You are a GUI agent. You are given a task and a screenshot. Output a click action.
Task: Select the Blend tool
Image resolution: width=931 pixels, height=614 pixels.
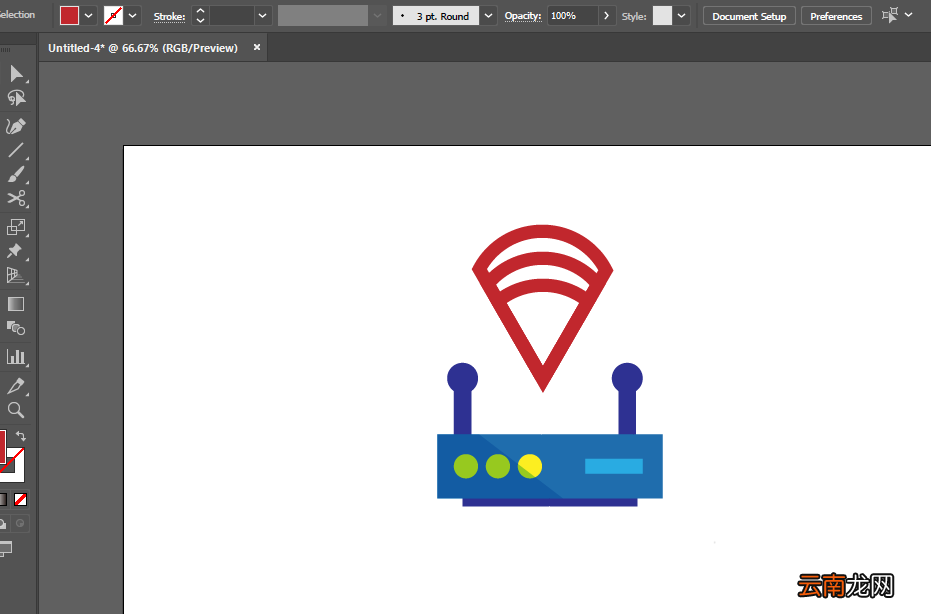tap(16, 328)
